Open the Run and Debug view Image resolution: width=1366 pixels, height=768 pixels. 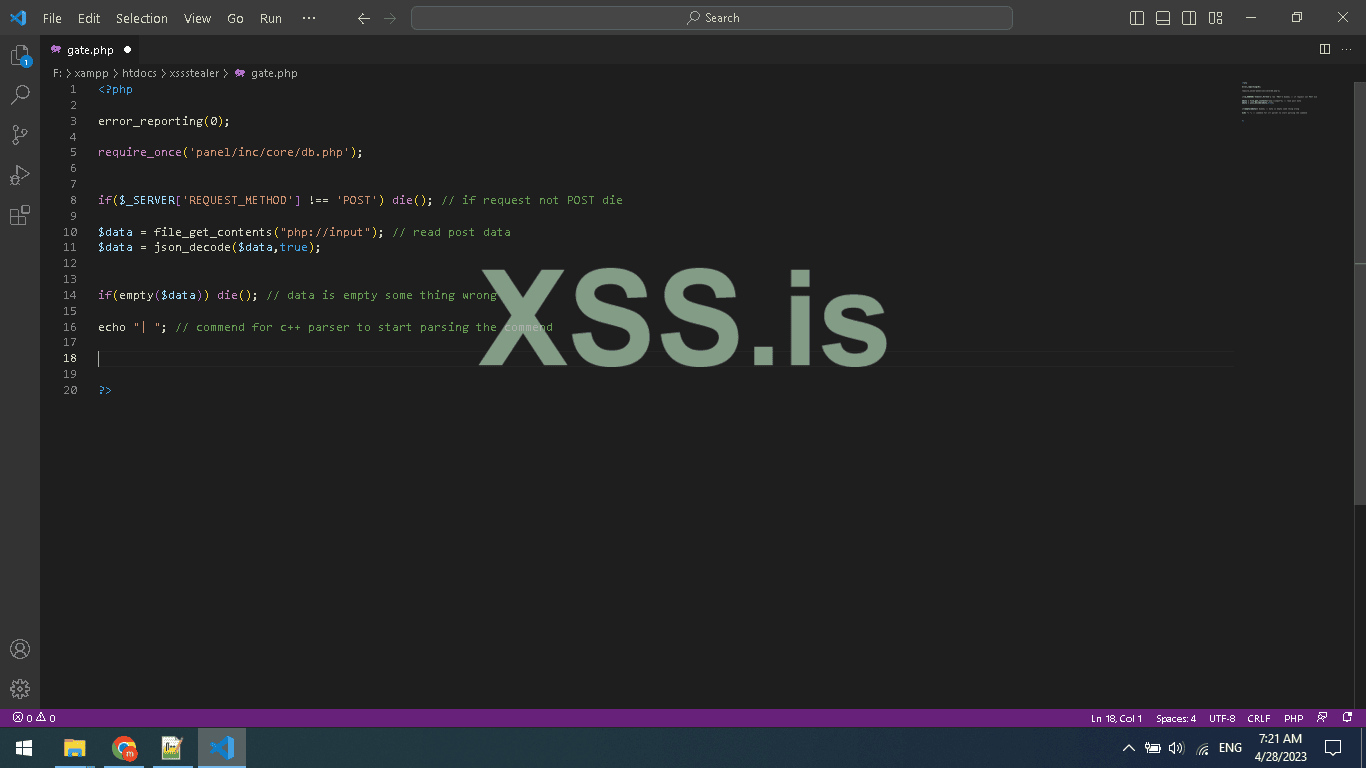coord(20,175)
